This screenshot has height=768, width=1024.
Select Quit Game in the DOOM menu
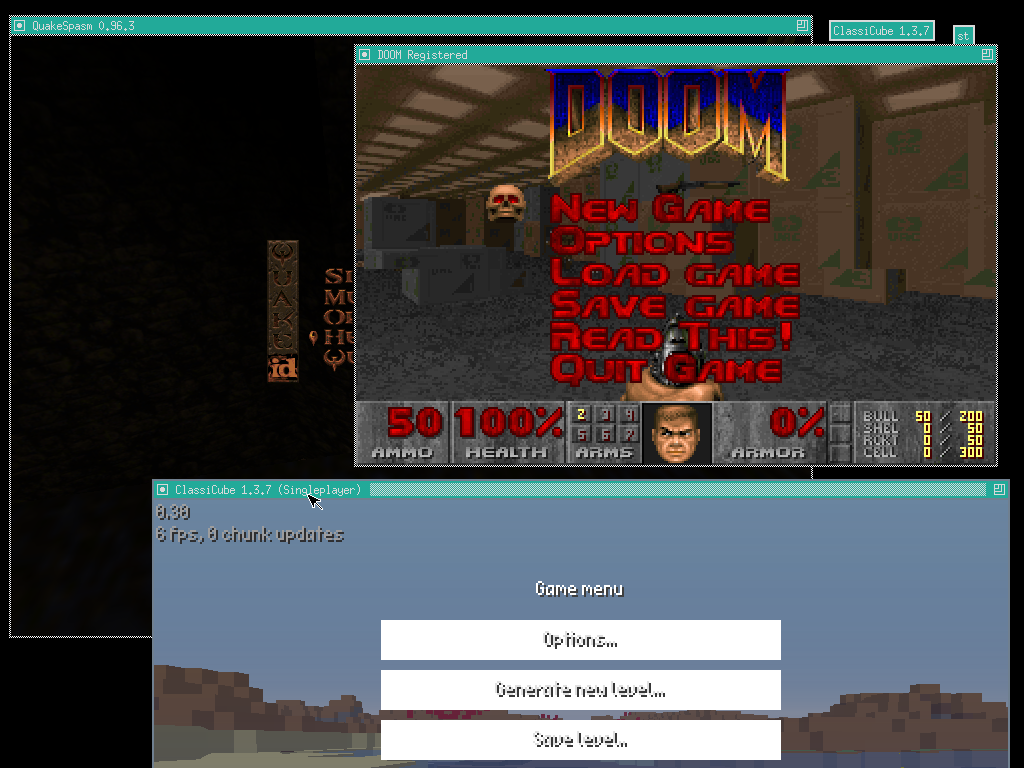coord(665,369)
